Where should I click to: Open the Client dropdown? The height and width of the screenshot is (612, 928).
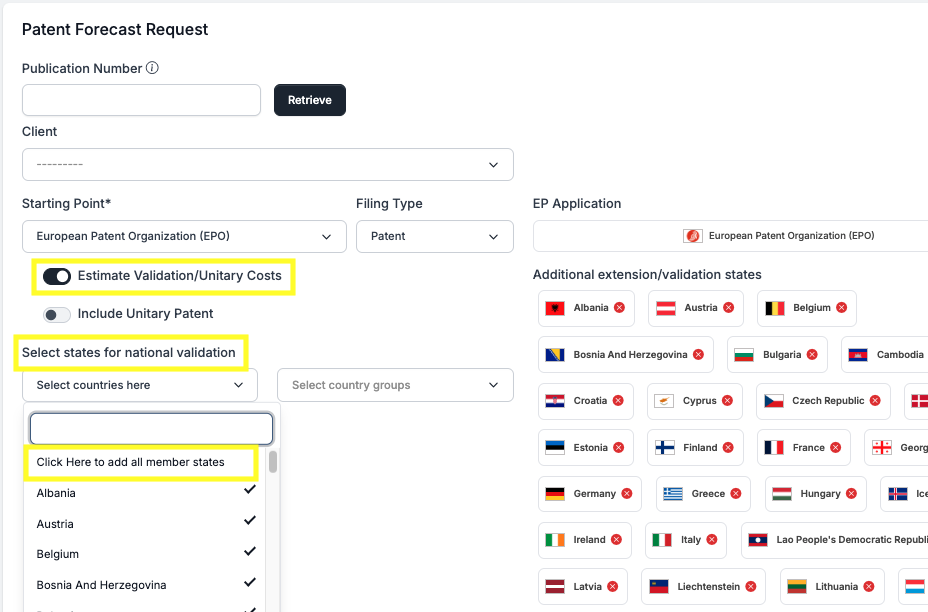coord(267,164)
